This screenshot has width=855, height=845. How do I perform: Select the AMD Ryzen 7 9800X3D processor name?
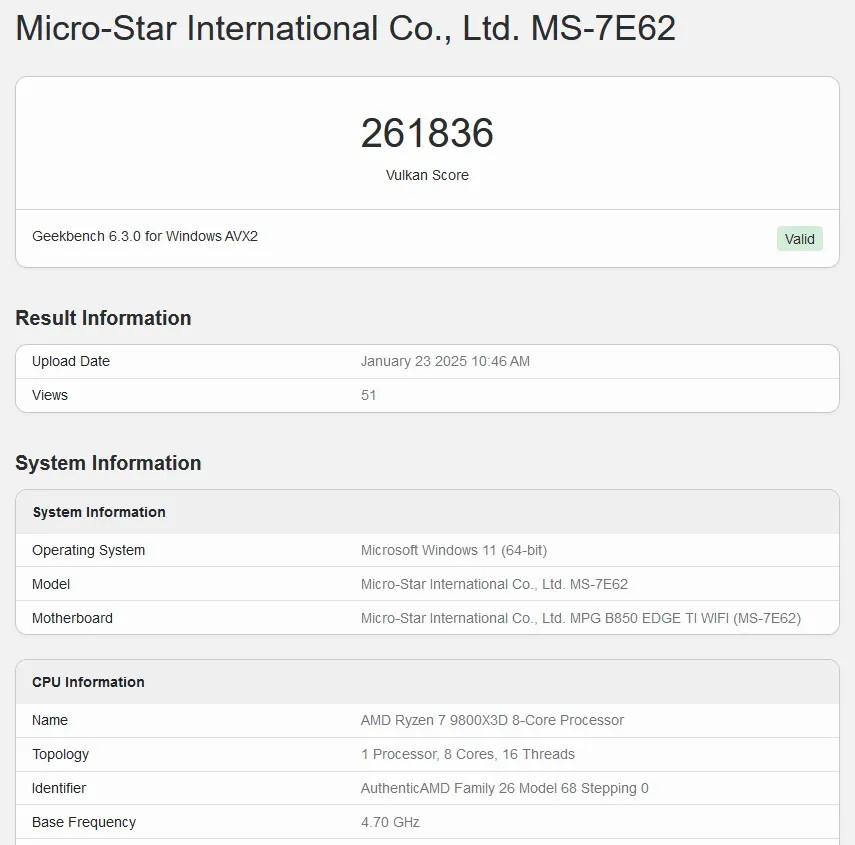click(492, 720)
